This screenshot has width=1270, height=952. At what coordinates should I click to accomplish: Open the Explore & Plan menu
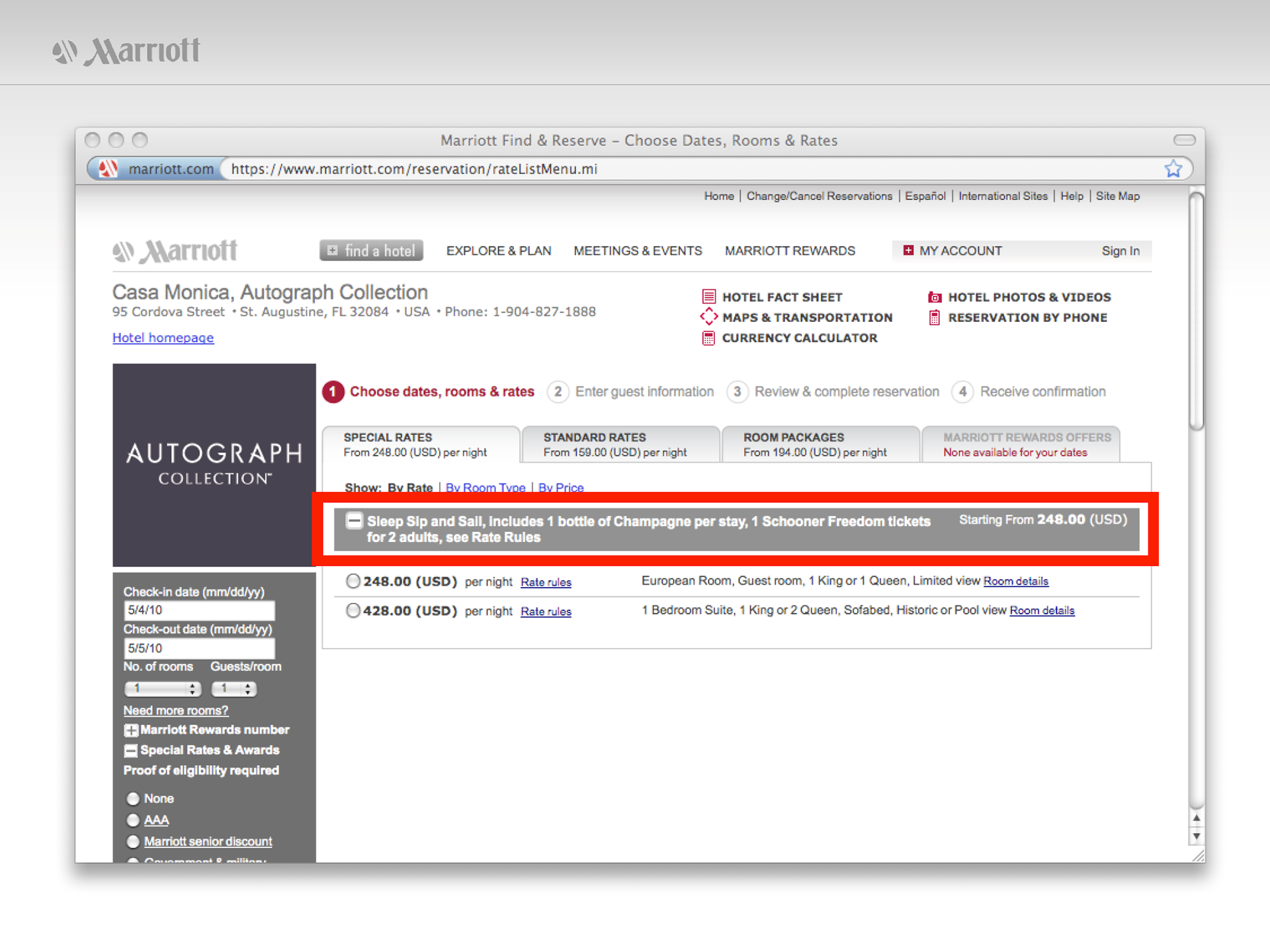[499, 251]
